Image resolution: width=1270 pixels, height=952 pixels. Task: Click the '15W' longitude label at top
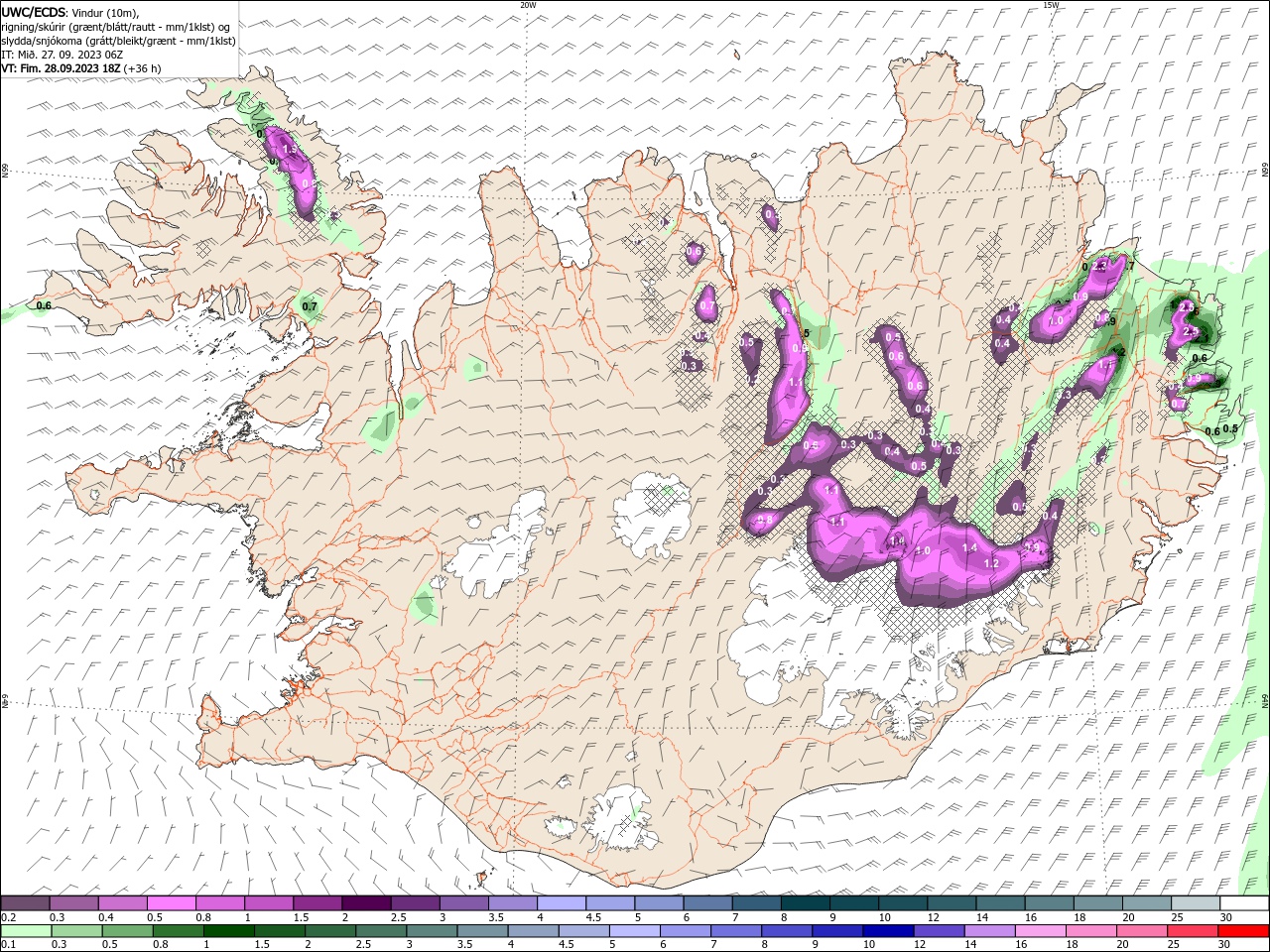(1051, 5)
